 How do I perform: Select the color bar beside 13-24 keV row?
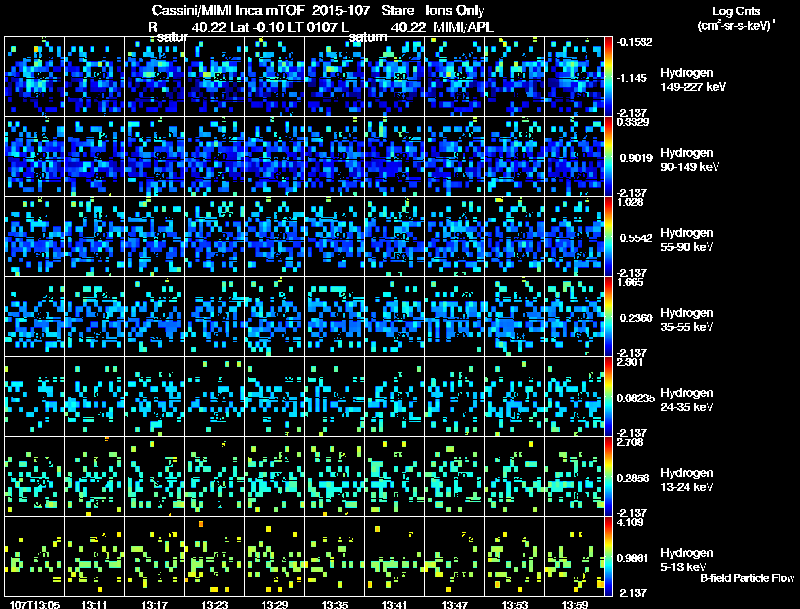[x=608, y=477]
